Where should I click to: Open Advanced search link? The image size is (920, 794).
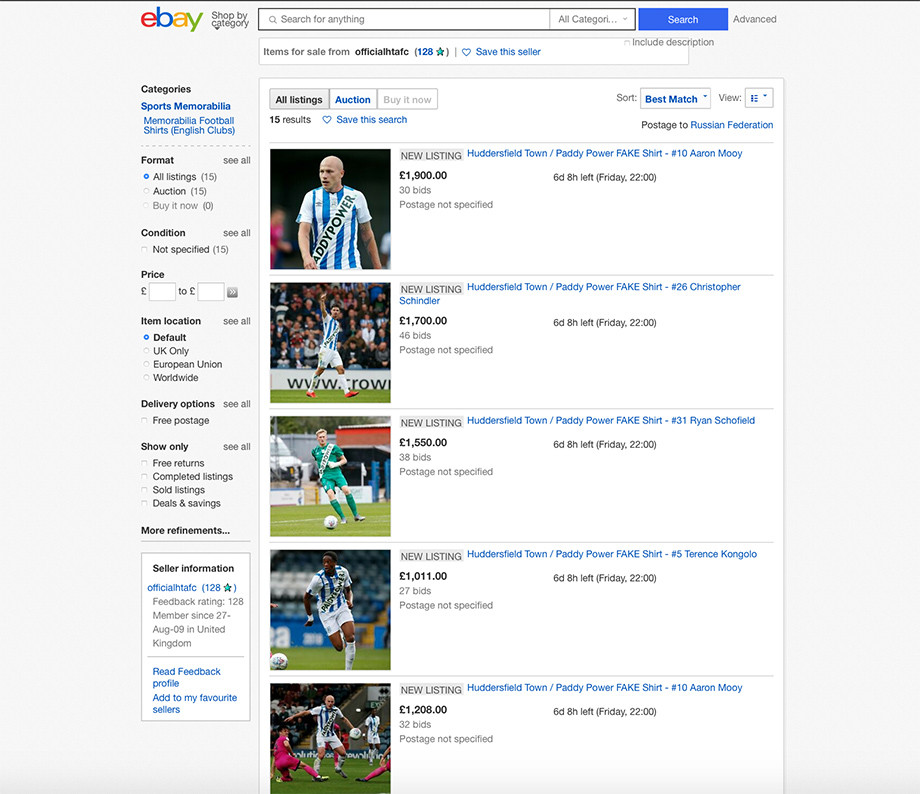(x=755, y=19)
